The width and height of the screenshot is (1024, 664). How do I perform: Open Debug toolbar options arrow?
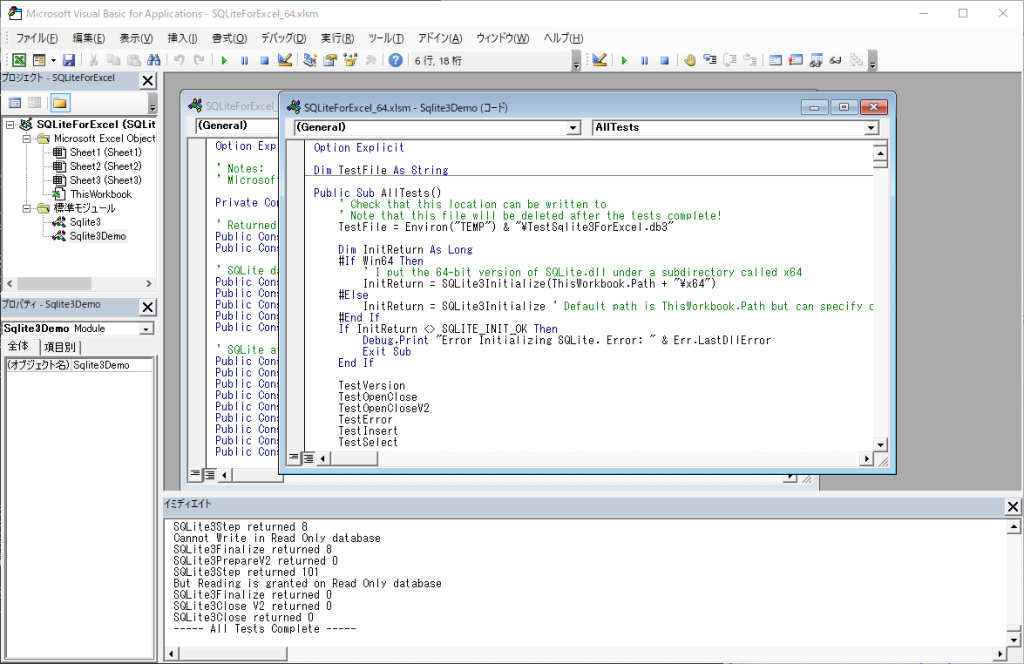point(872,62)
